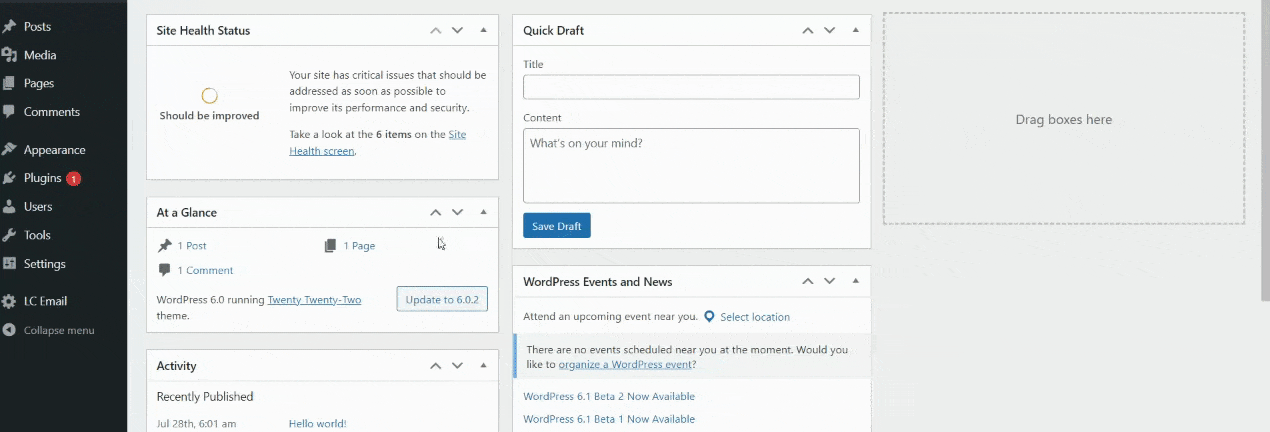Click the Quick Draft Title field
The width and height of the screenshot is (1270, 432).
(x=691, y=87)
